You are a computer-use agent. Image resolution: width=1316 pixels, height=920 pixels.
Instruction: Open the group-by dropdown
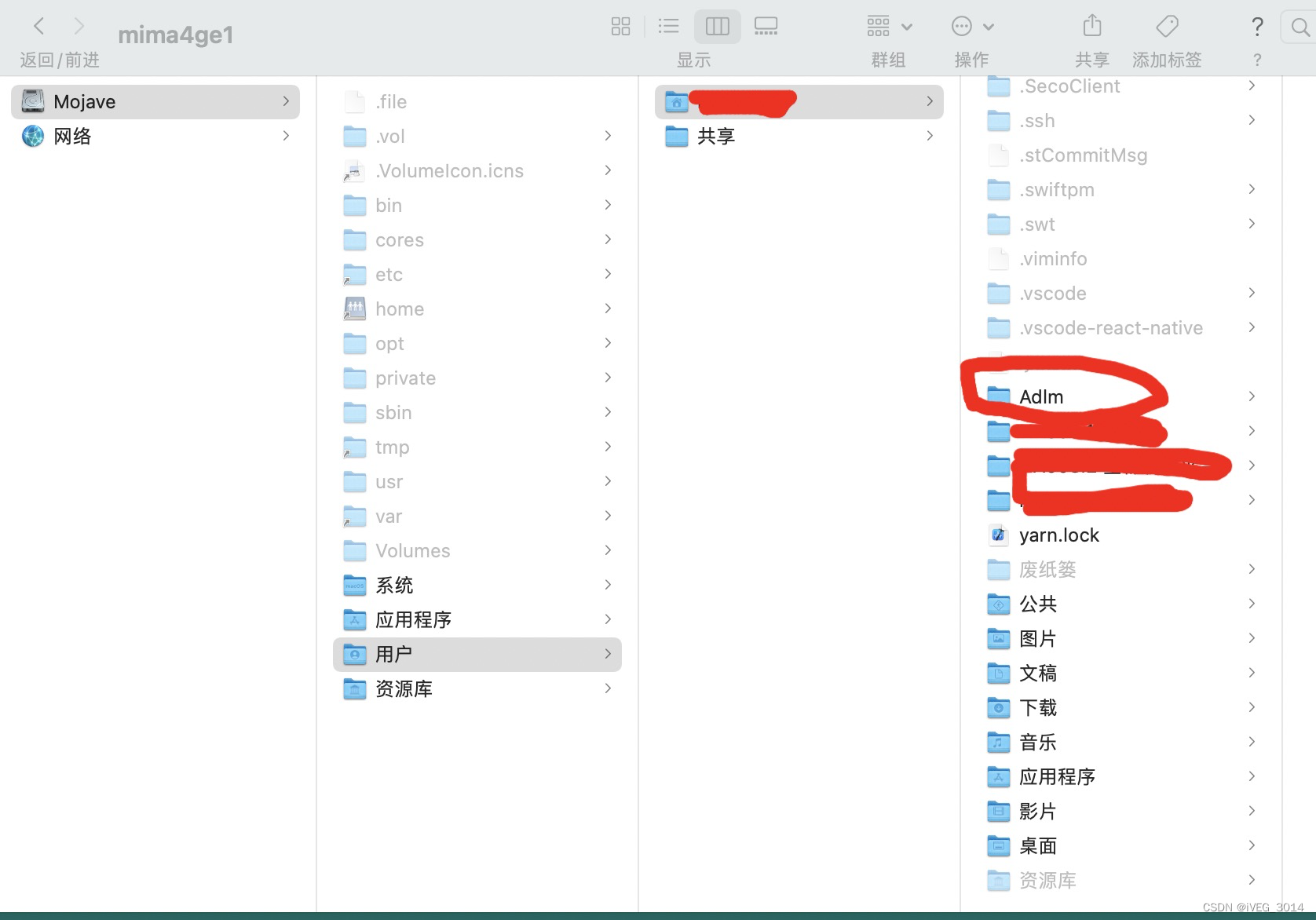pos(889,27)
